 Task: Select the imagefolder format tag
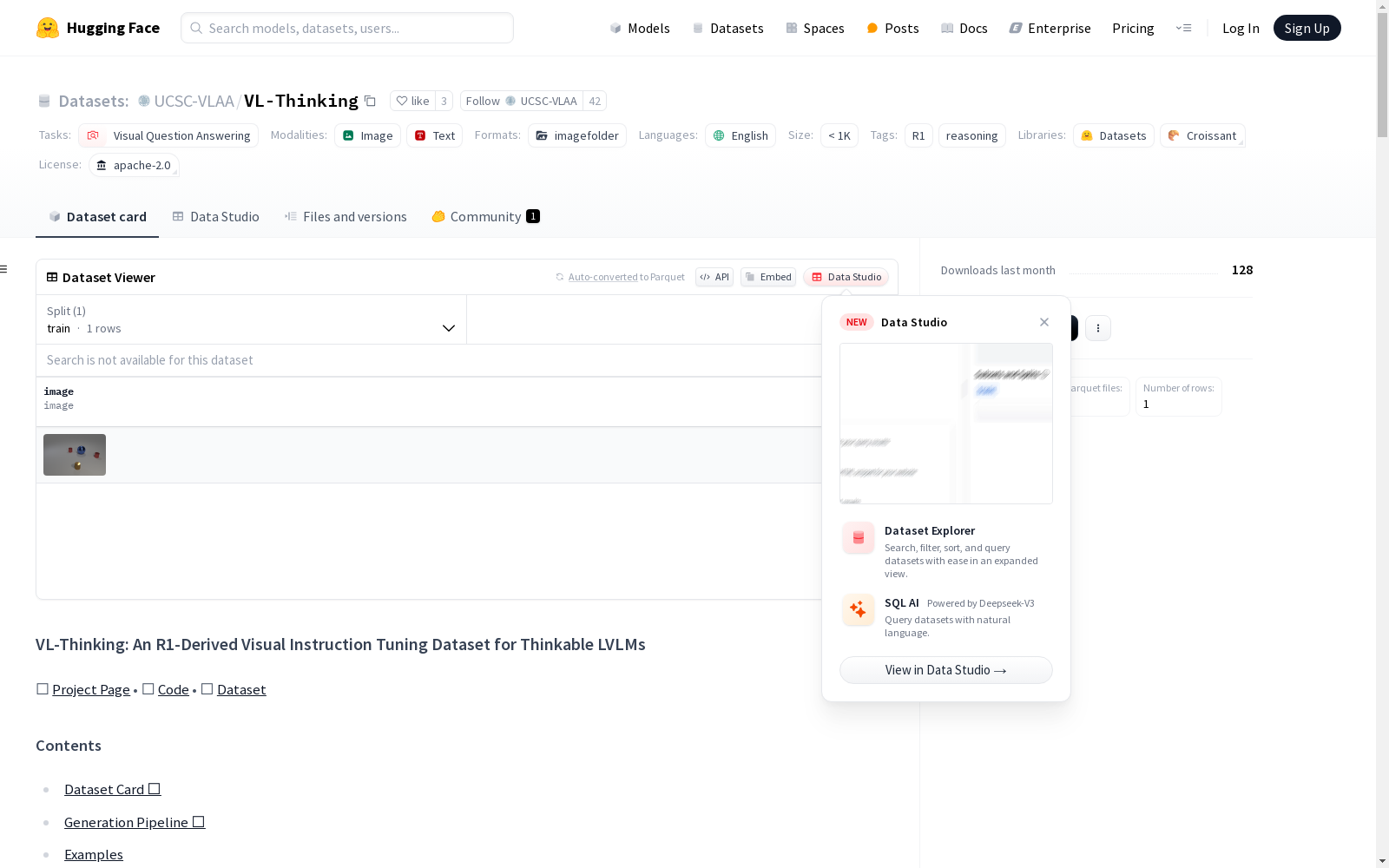pos(577,135)
